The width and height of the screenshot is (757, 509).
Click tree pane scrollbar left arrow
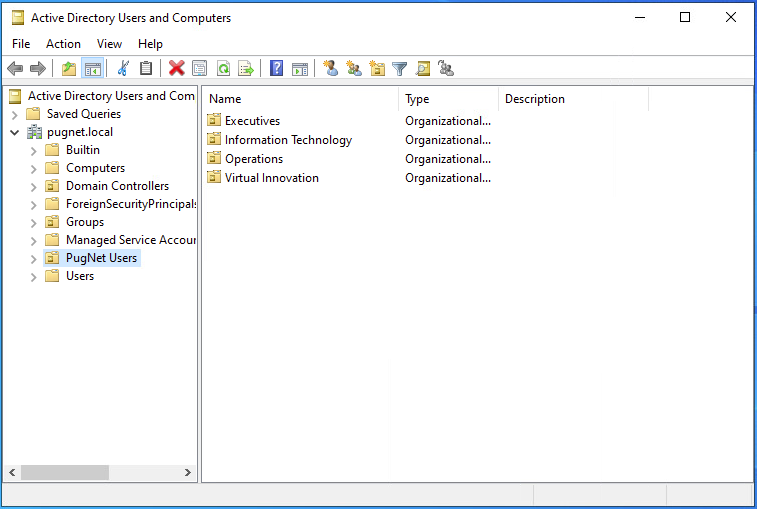(13, 472)
